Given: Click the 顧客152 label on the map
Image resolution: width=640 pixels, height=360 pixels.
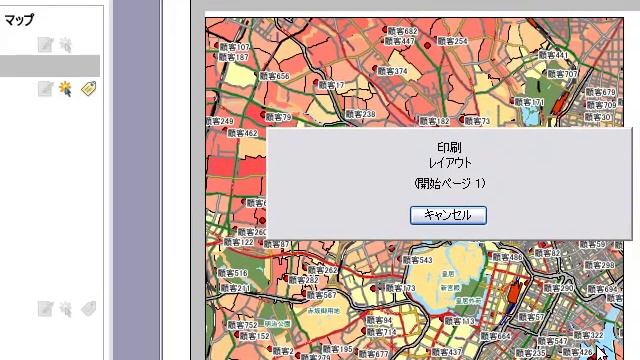Looking at the screenshot, I should point(254,336).
